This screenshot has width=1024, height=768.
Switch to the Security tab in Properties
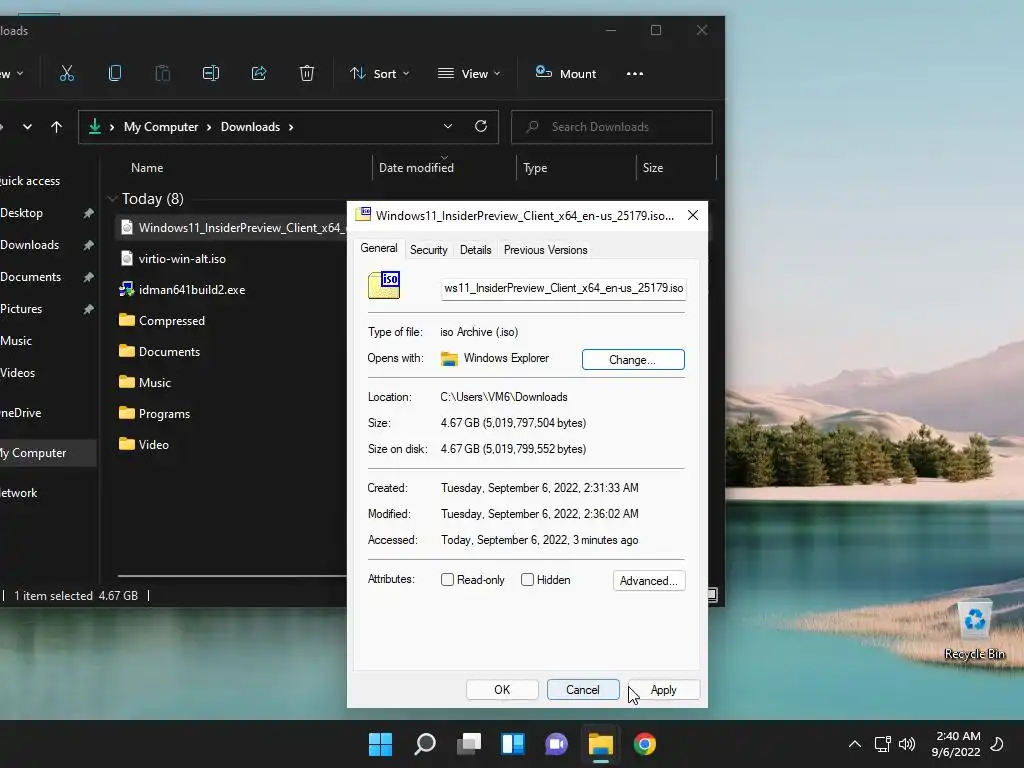(428, 249)
